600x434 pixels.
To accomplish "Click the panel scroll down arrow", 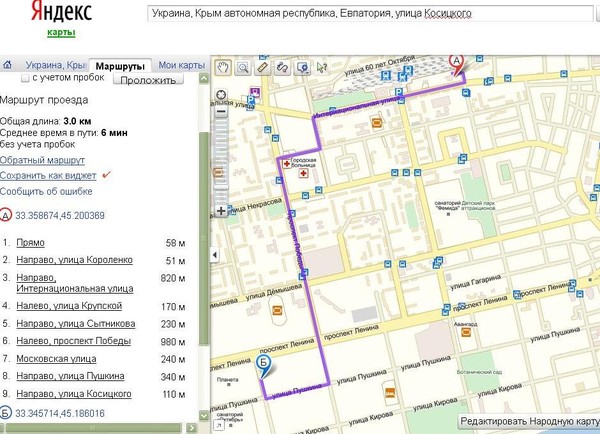I will tap(204, 416).
